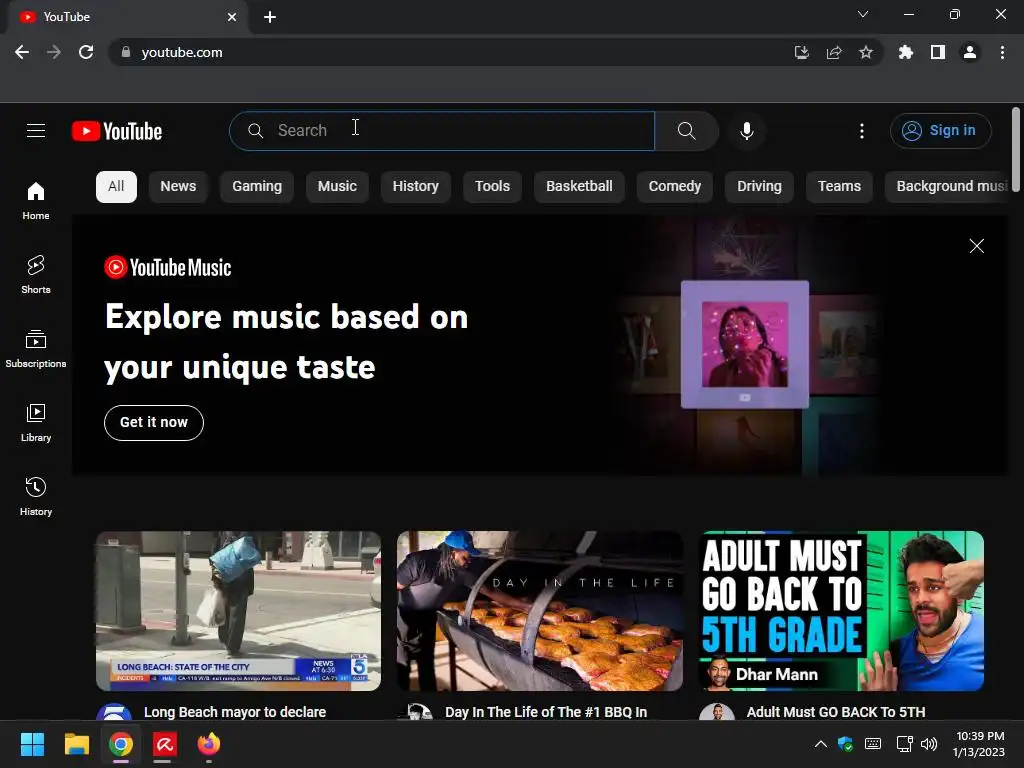Bookmark this page with the star
This screenshot has height=768, width=1024.
point(865,52)
